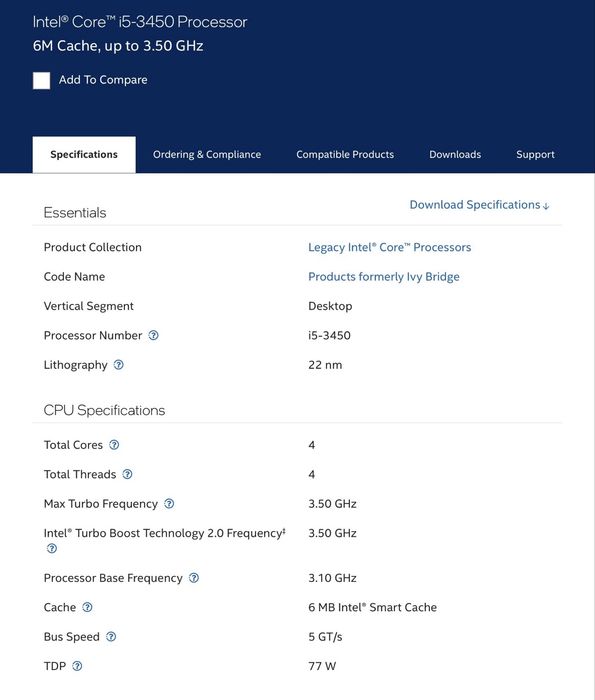Click the Intel Core i5-3450 Processor title

[x=140, y=22]
